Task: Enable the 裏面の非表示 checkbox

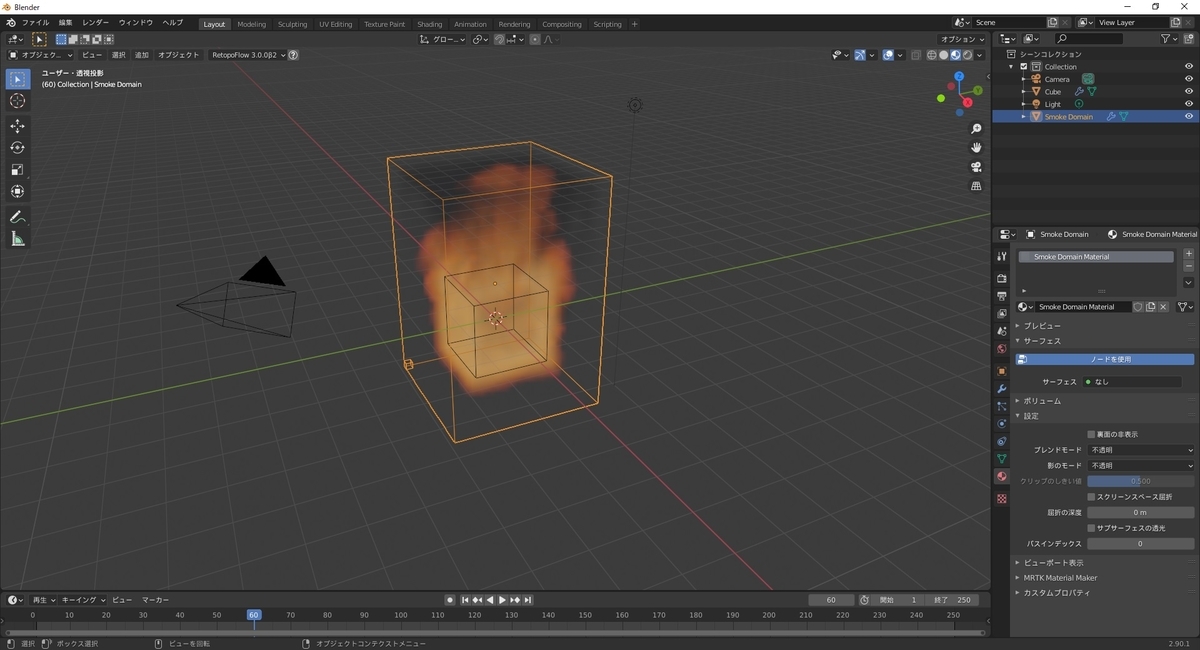Action: [x=1091, y=435]
